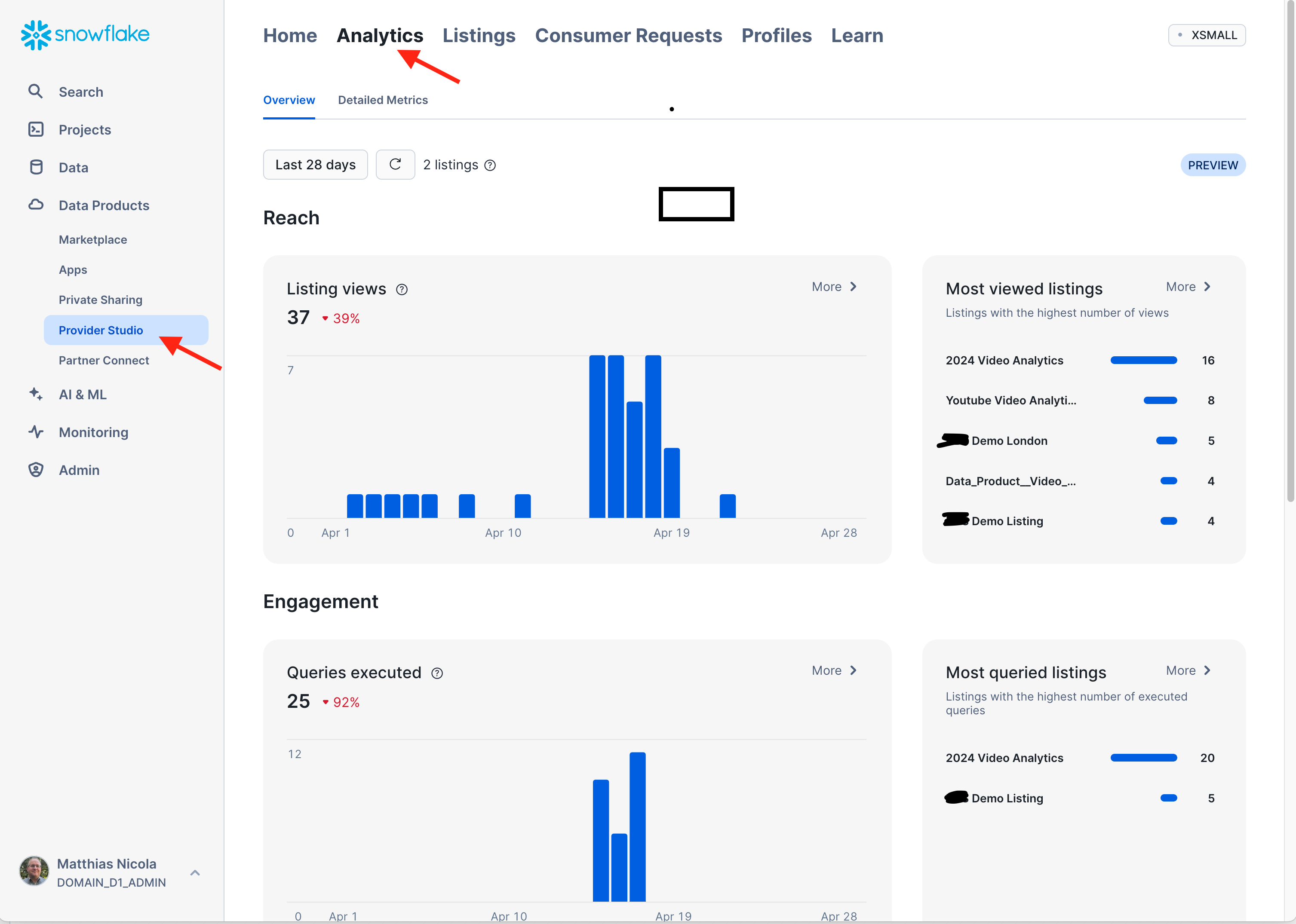The width and height of the screenshot is (1296, 924).
Task: Click the Admin shield icon
Action: (x=36, y=469)
